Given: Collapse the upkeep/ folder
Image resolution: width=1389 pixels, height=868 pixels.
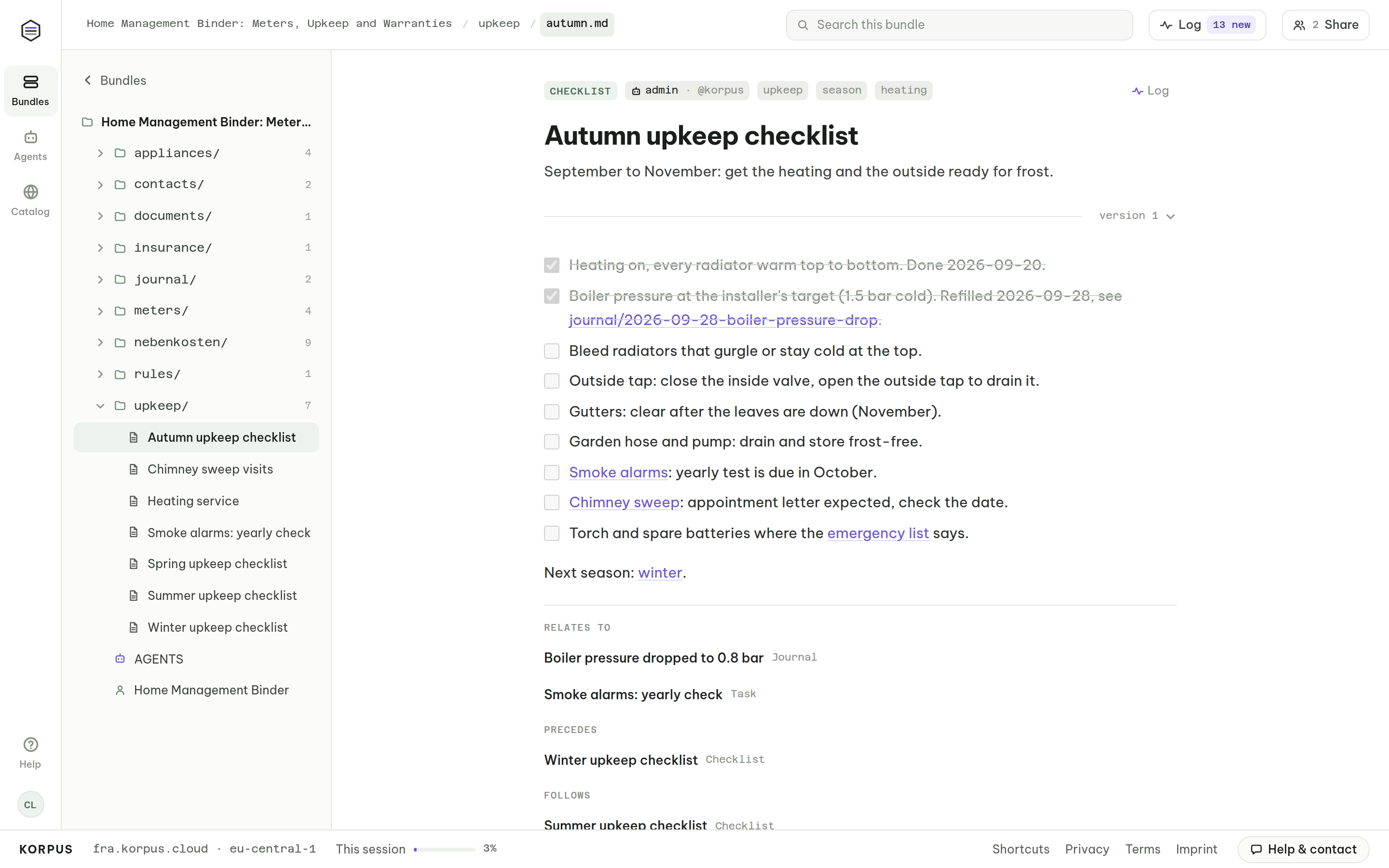Looking at the screenshot, I should click(x=100, y=406).
